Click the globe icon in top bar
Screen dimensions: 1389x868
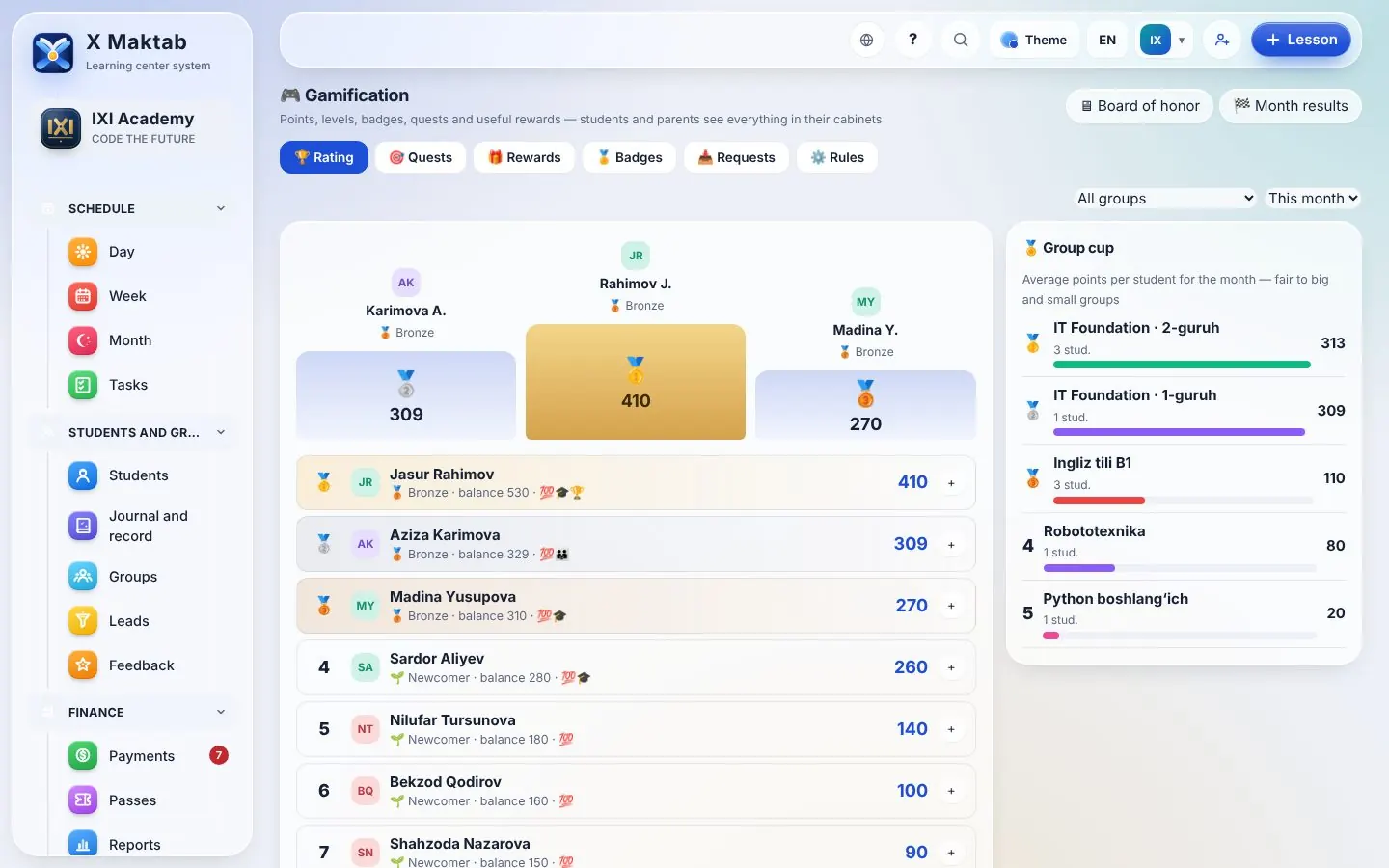pos(867,40)
